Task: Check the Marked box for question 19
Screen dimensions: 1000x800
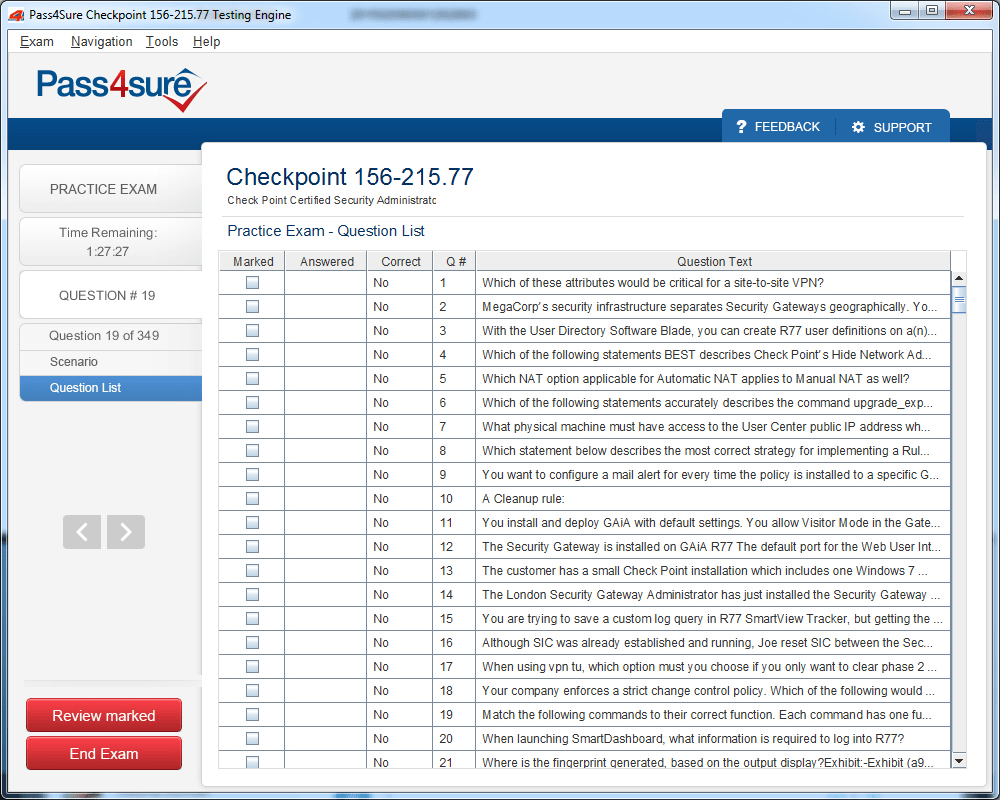Action: 252,715
